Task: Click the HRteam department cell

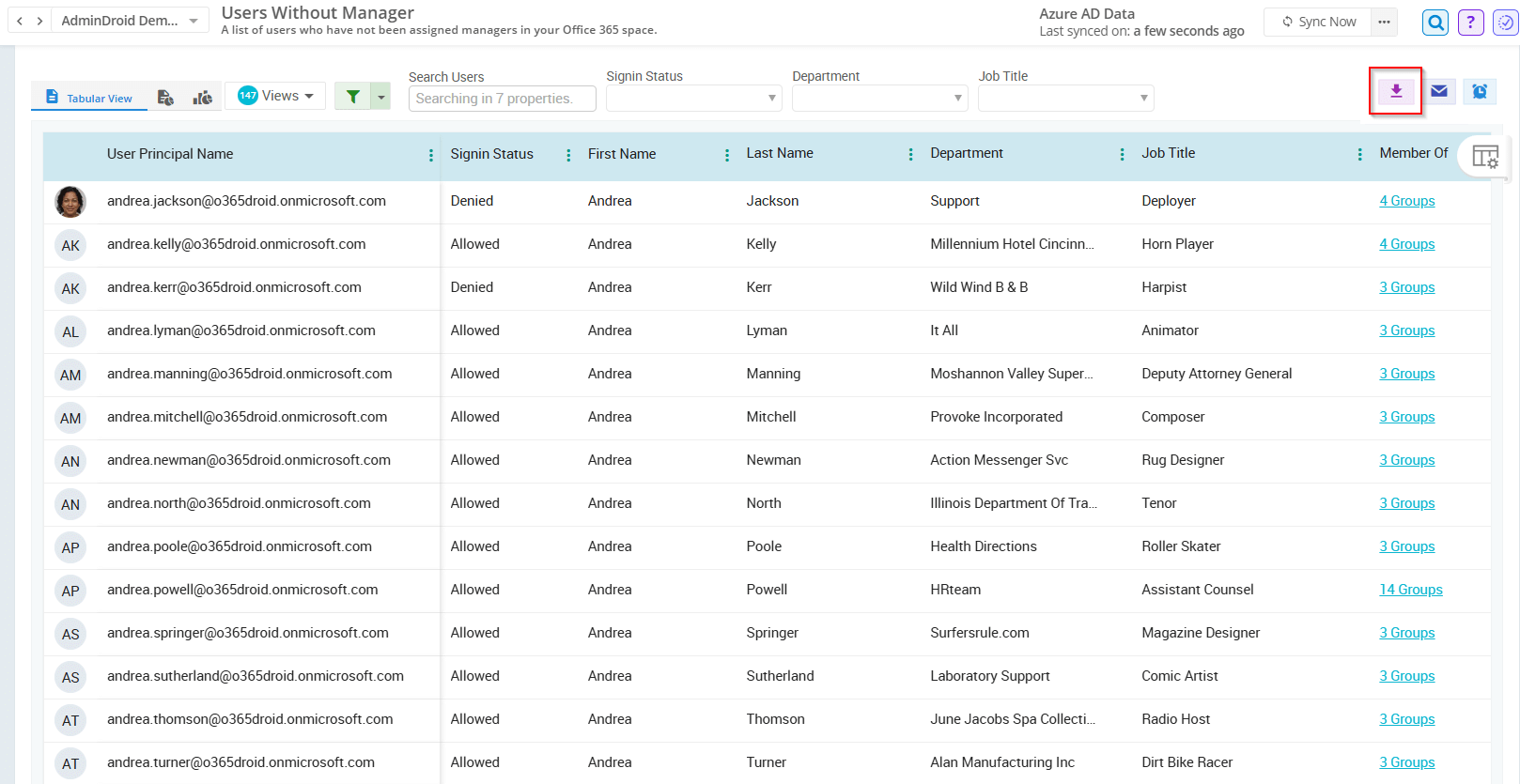Action: pos(955,590)
